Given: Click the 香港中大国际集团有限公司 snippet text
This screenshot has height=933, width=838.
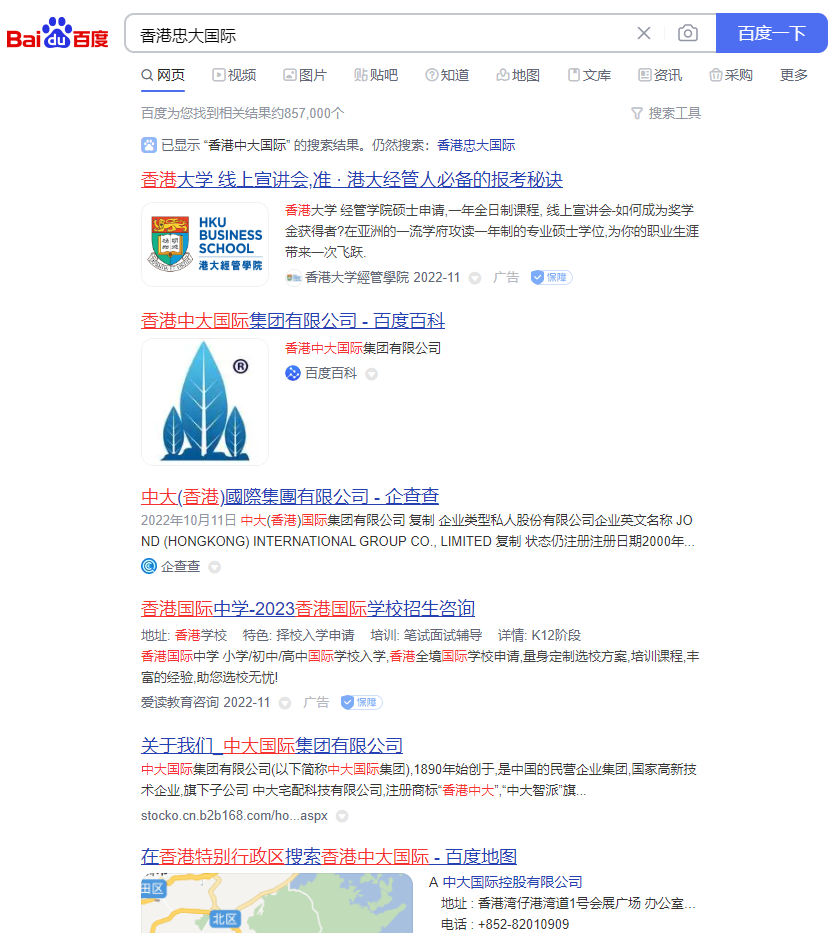Looking at the screenshot, I should [363, 348].
